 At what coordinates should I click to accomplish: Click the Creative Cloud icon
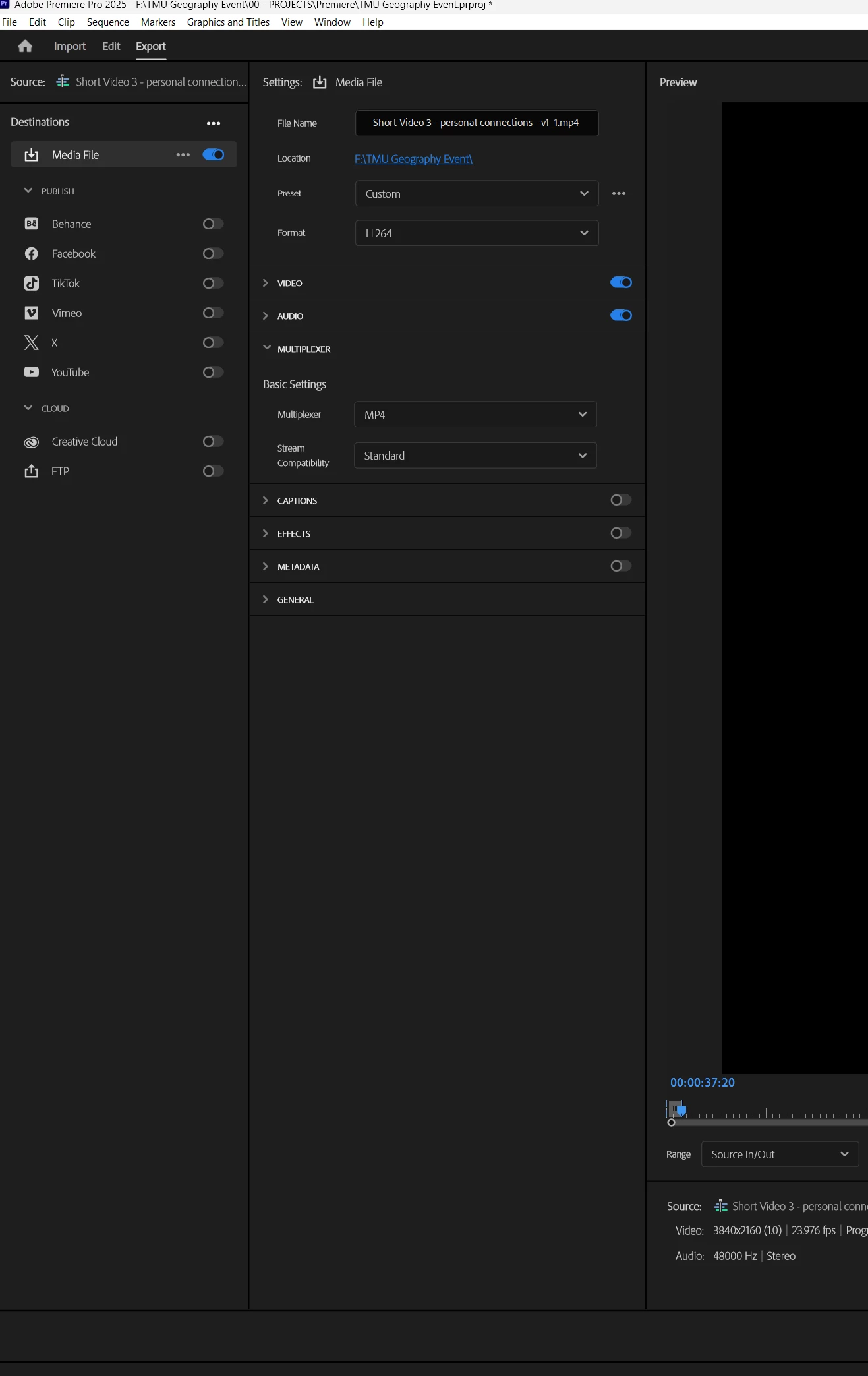coord(31,442)
